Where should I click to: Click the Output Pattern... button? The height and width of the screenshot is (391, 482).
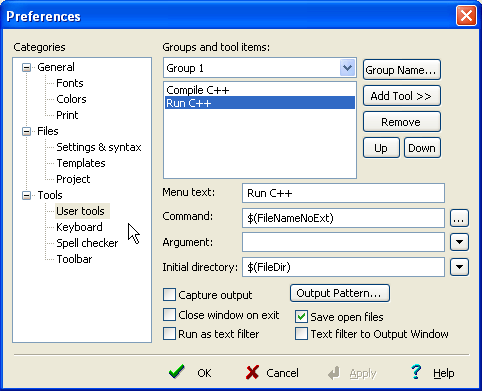pyautogui.click(x=340, y=293)
